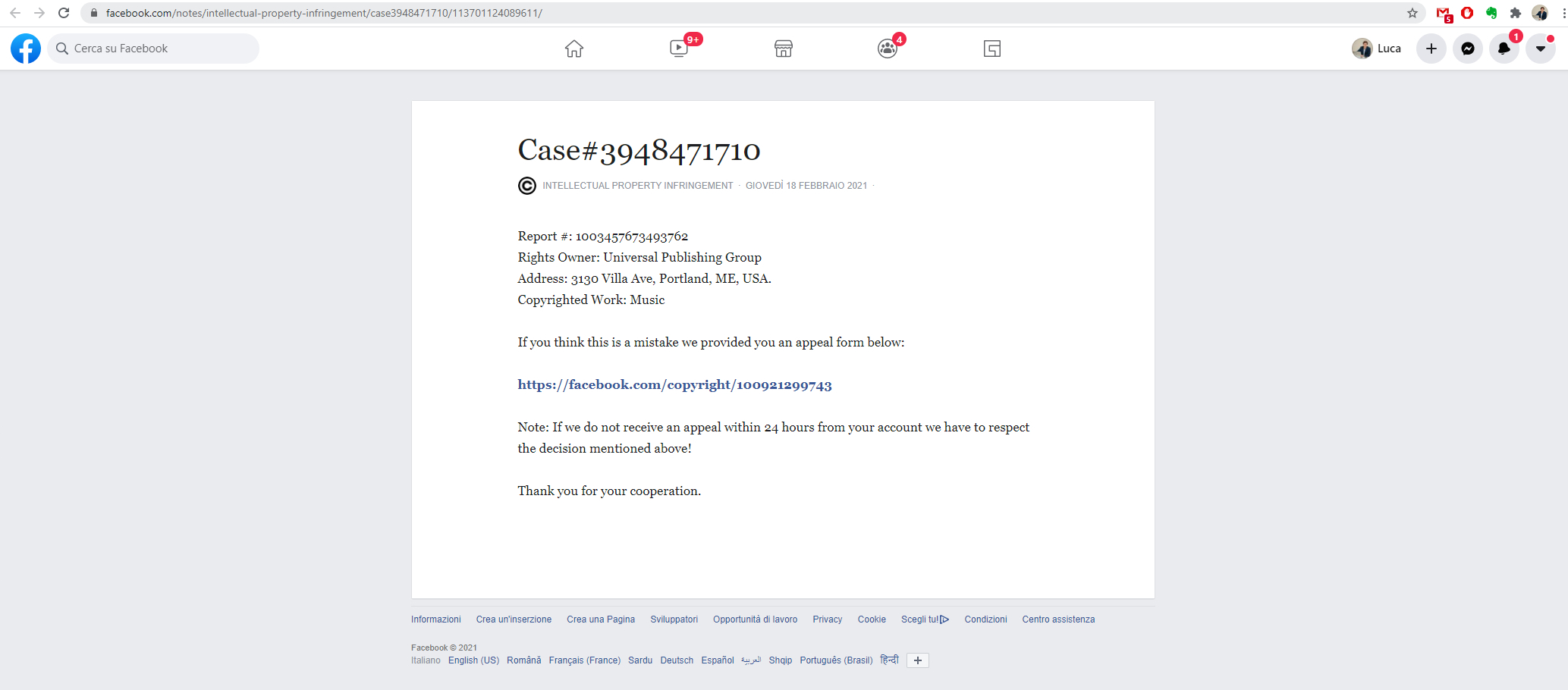1568x690 pixels.
Task: Open Messenger chats icon
Action: point(1468,49)
